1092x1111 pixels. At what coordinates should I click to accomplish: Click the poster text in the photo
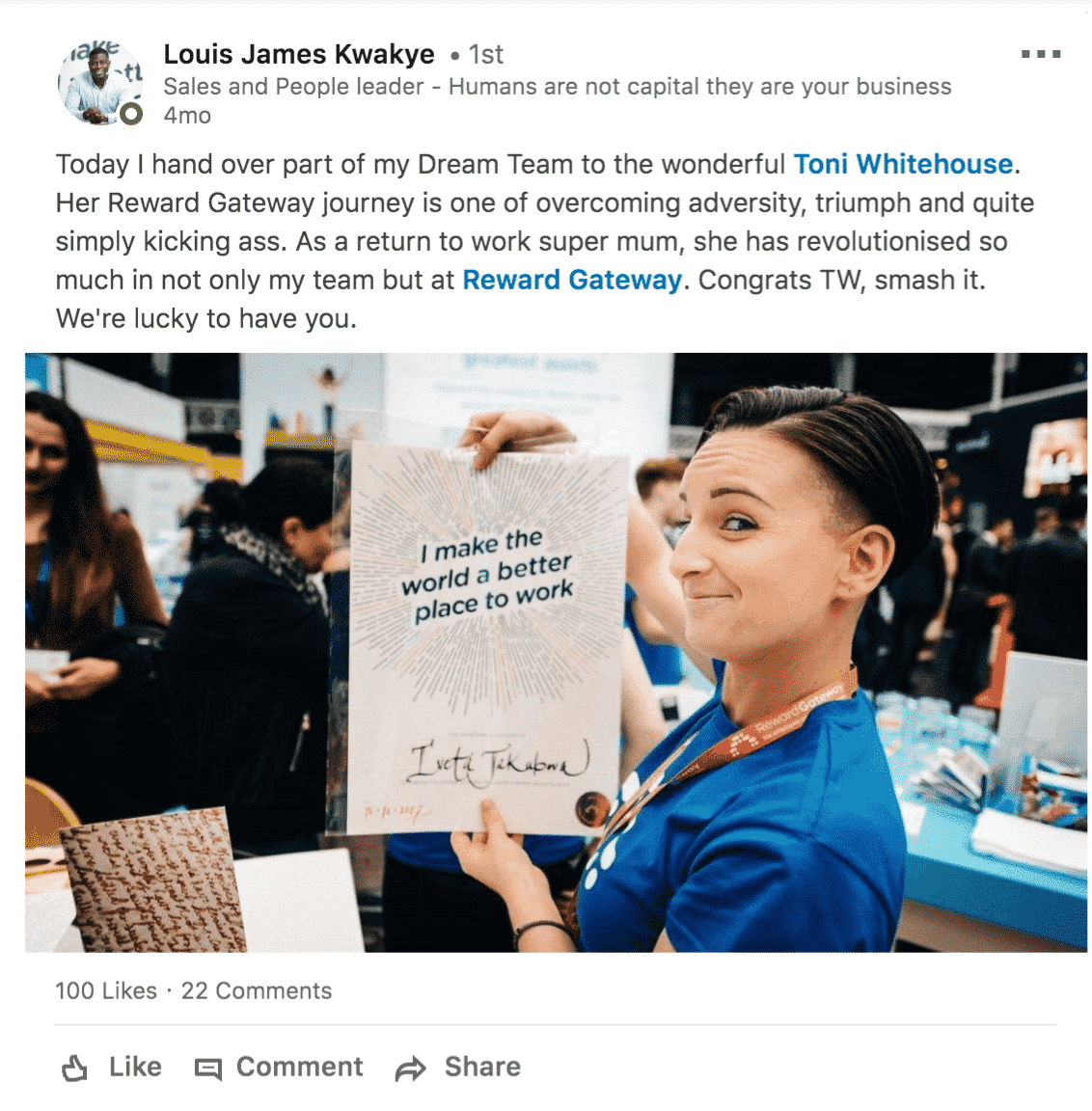click(x=486, y=576)
